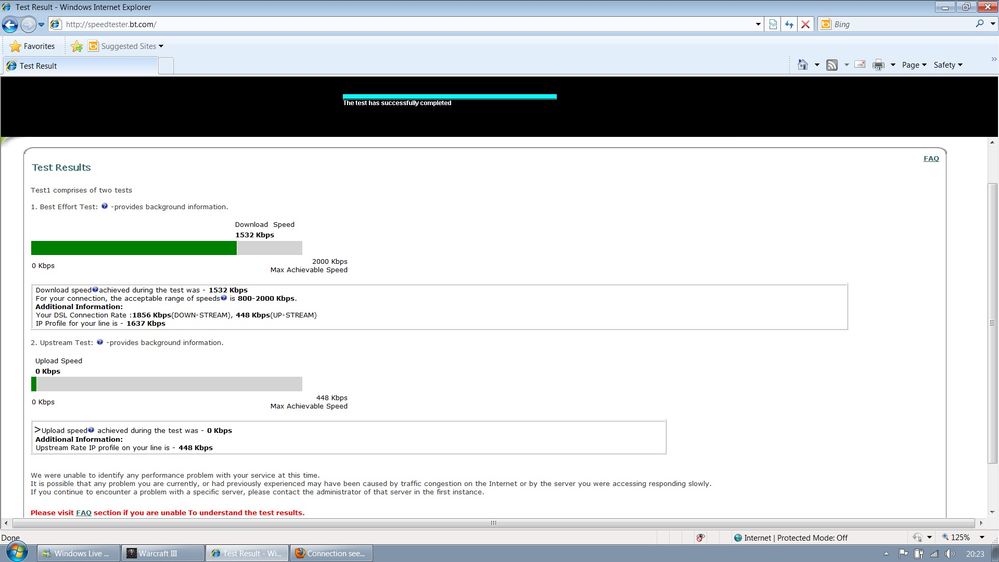This screenshot has height=562, width=999.
Task: Click the browser Back arrow button
Action: (x=10, y=25)
